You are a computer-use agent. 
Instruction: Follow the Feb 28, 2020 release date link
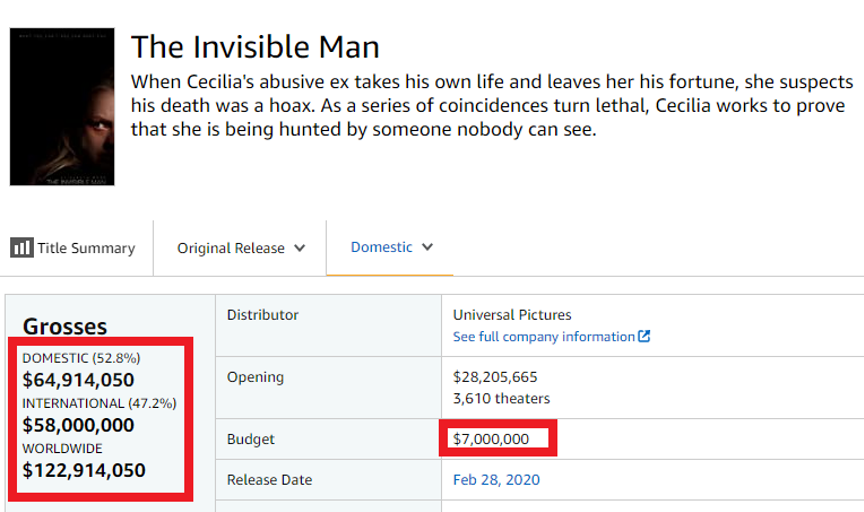(496, 480)
